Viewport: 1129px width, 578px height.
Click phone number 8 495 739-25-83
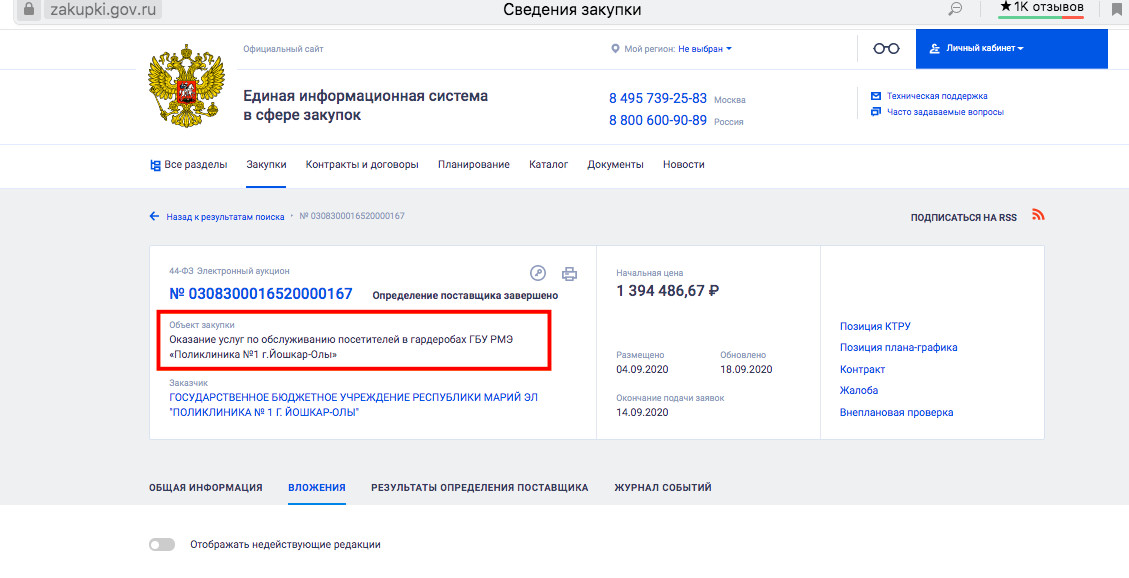point(657,99)
